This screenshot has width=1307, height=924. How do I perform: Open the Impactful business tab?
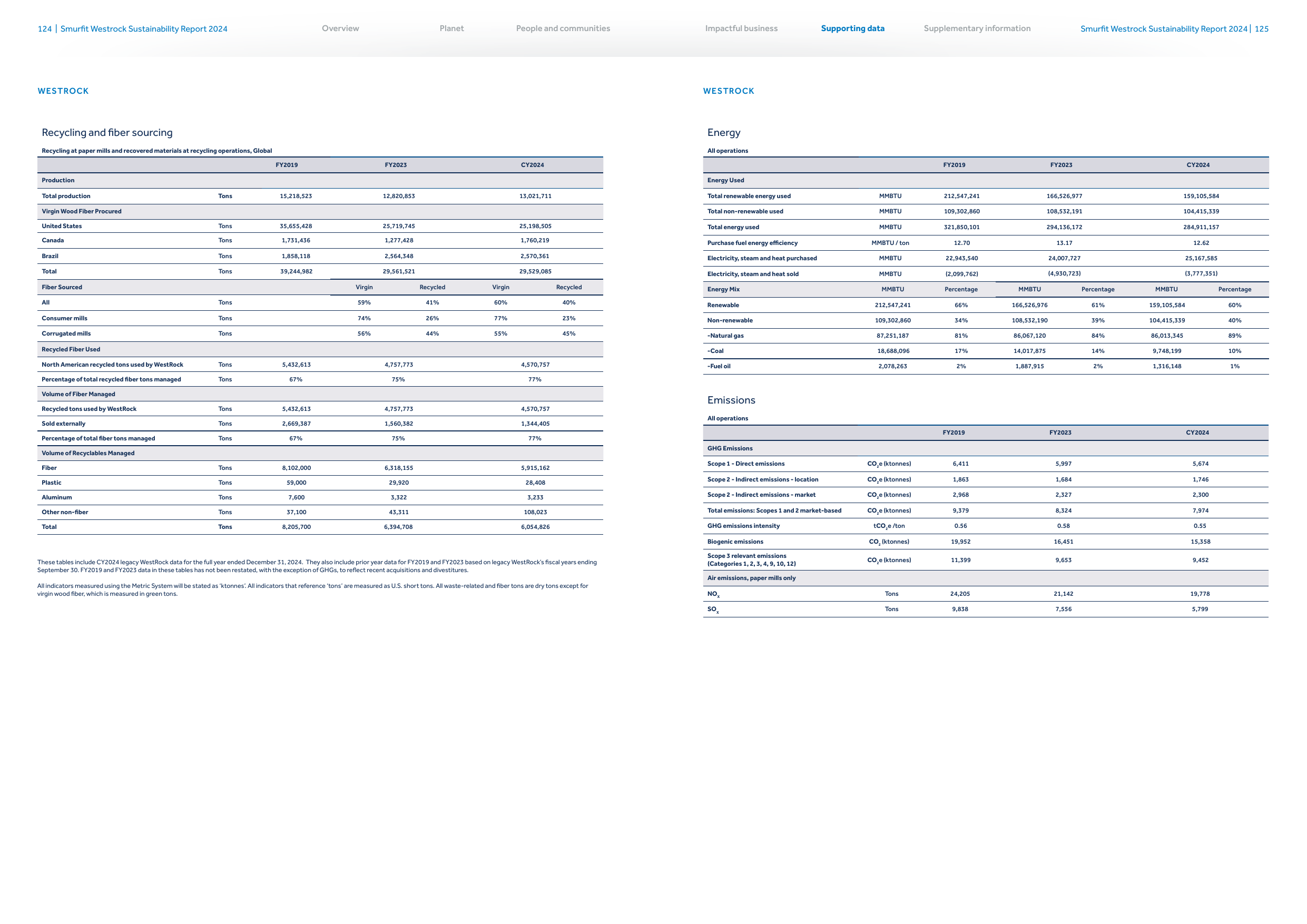coord(741,28)
